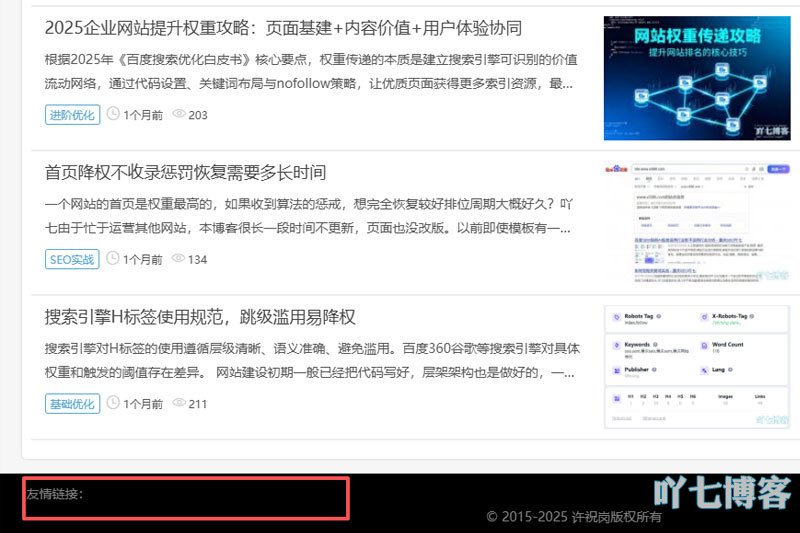
Task: Open article 搜索引擎H标签使用规范，跳级滥用易降权
Action: tap(200, 317)
